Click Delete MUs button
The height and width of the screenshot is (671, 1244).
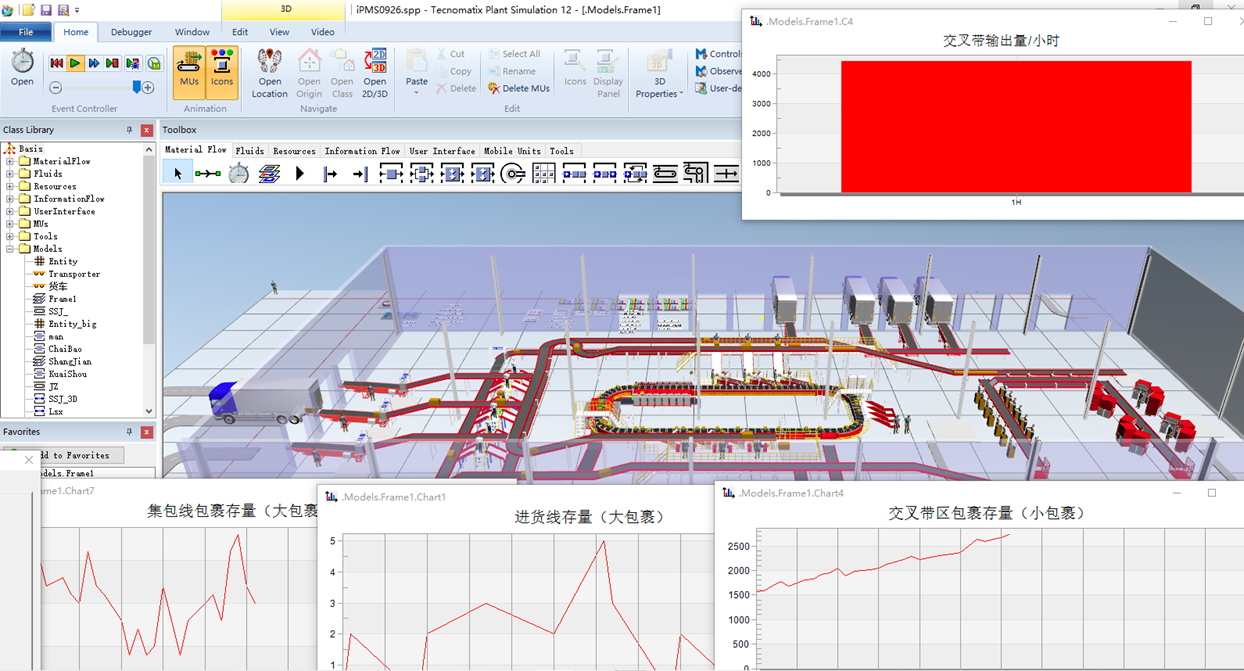519,89
